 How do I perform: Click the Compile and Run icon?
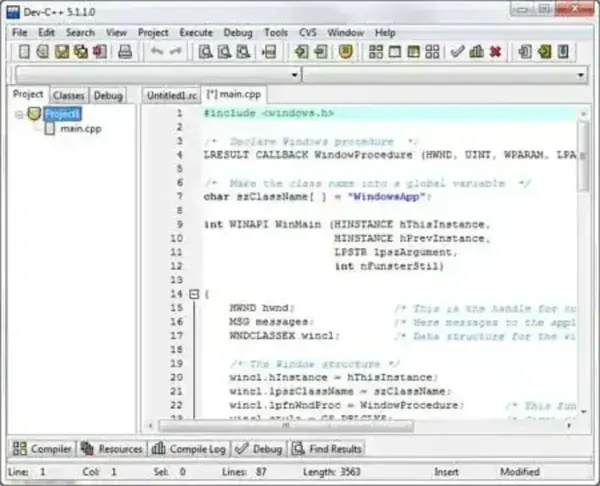click(x=413, y=51)
